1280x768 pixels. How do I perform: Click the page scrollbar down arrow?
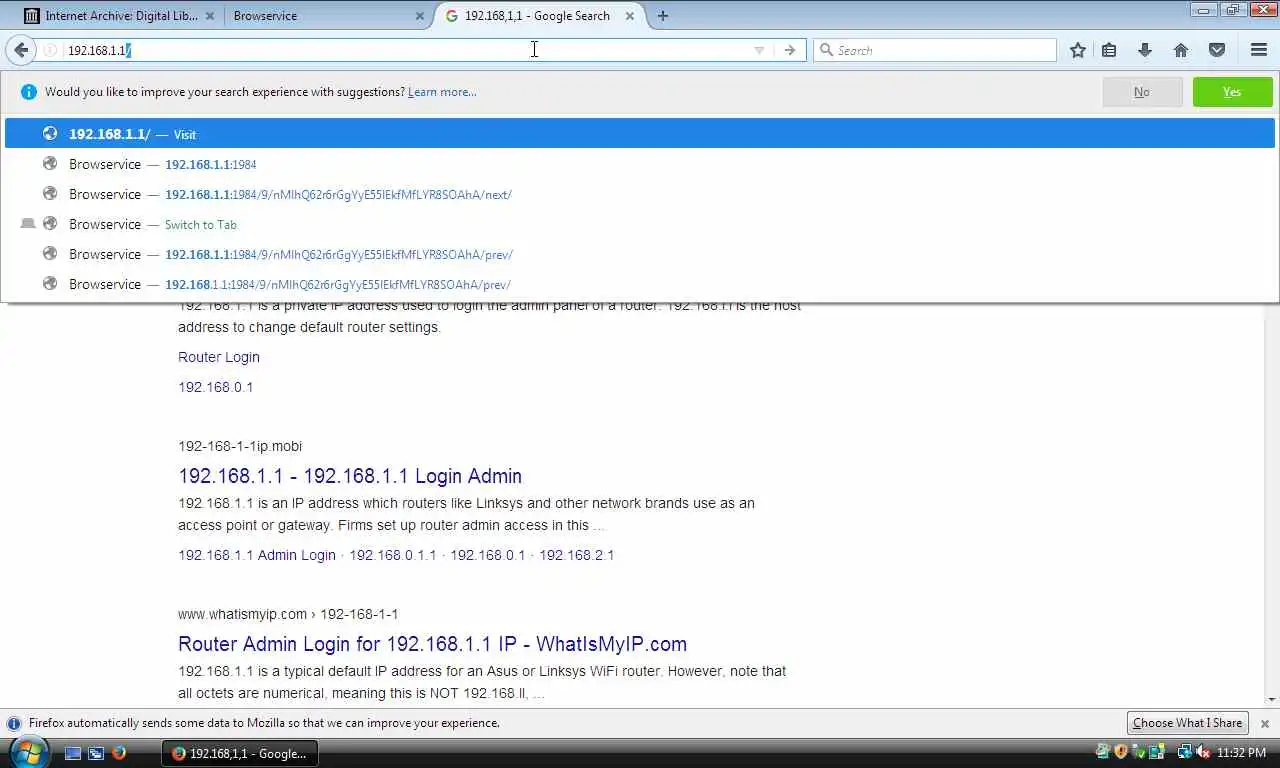pyautogui.click(x=1272, y=700)
